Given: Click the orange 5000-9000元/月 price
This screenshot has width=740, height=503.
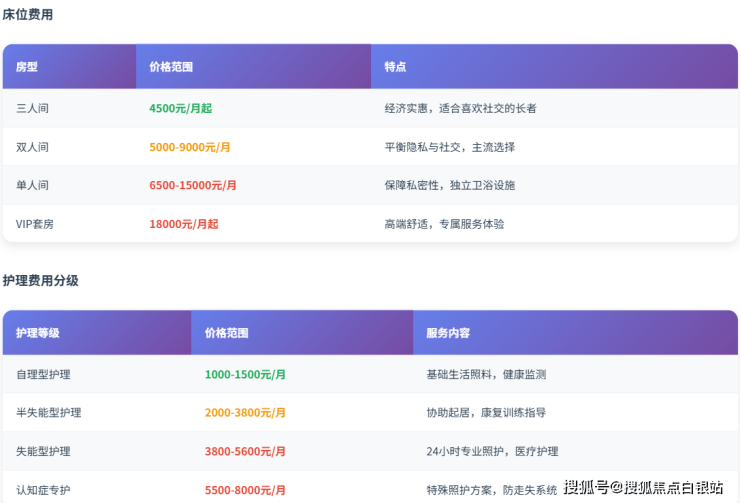Looking at the screenshot, I should coord(190,147).
